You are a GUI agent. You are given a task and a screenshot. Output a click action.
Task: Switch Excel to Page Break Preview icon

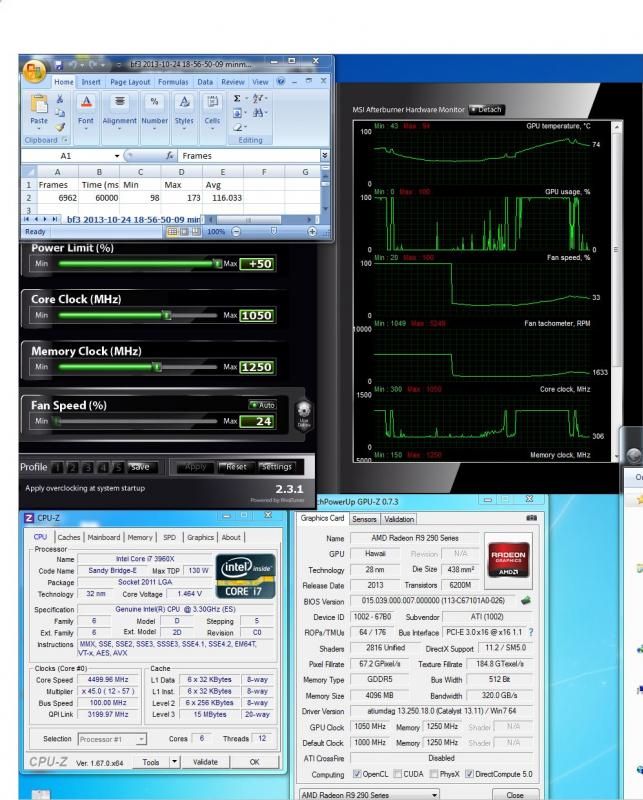(196, 232)
